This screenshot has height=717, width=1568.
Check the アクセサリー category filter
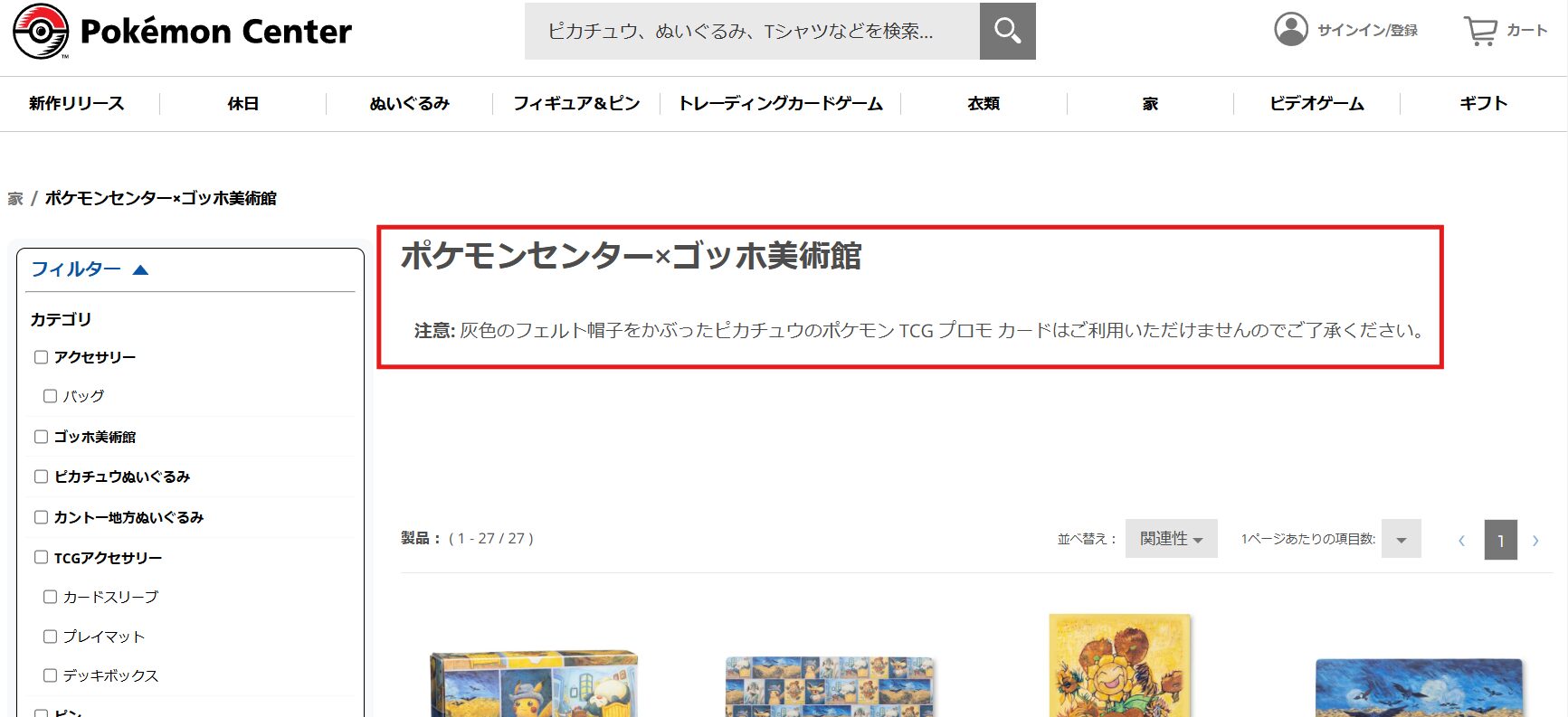click(41, 357)
